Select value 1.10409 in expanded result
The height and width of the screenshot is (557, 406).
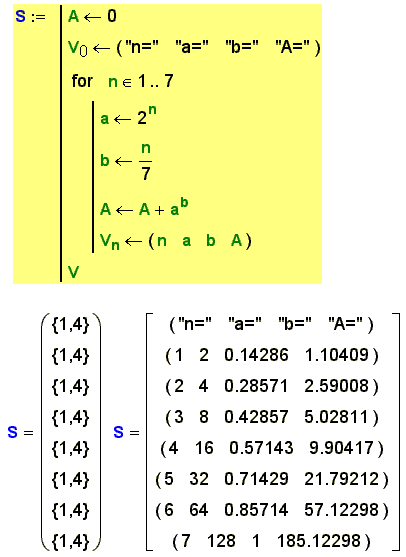pos(337,355)
